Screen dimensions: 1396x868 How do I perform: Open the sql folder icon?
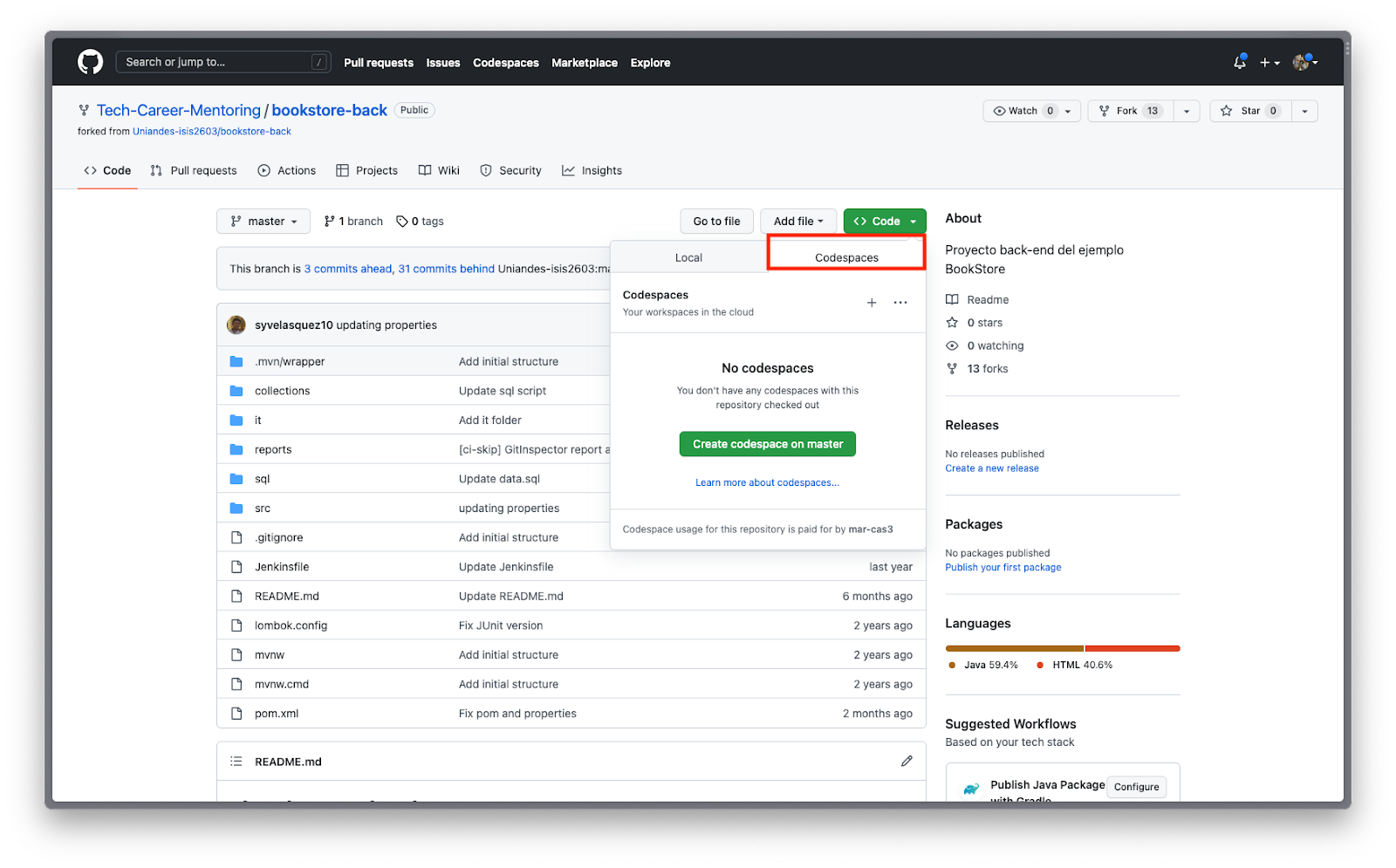click(x=236, y=479)
